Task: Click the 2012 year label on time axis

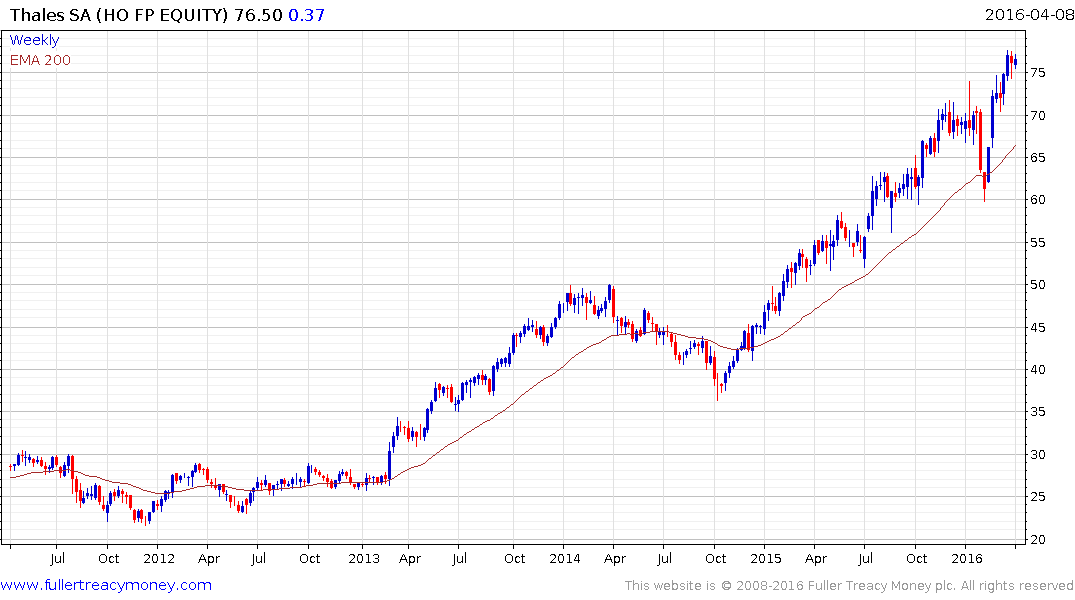Action: click(159, 558)
